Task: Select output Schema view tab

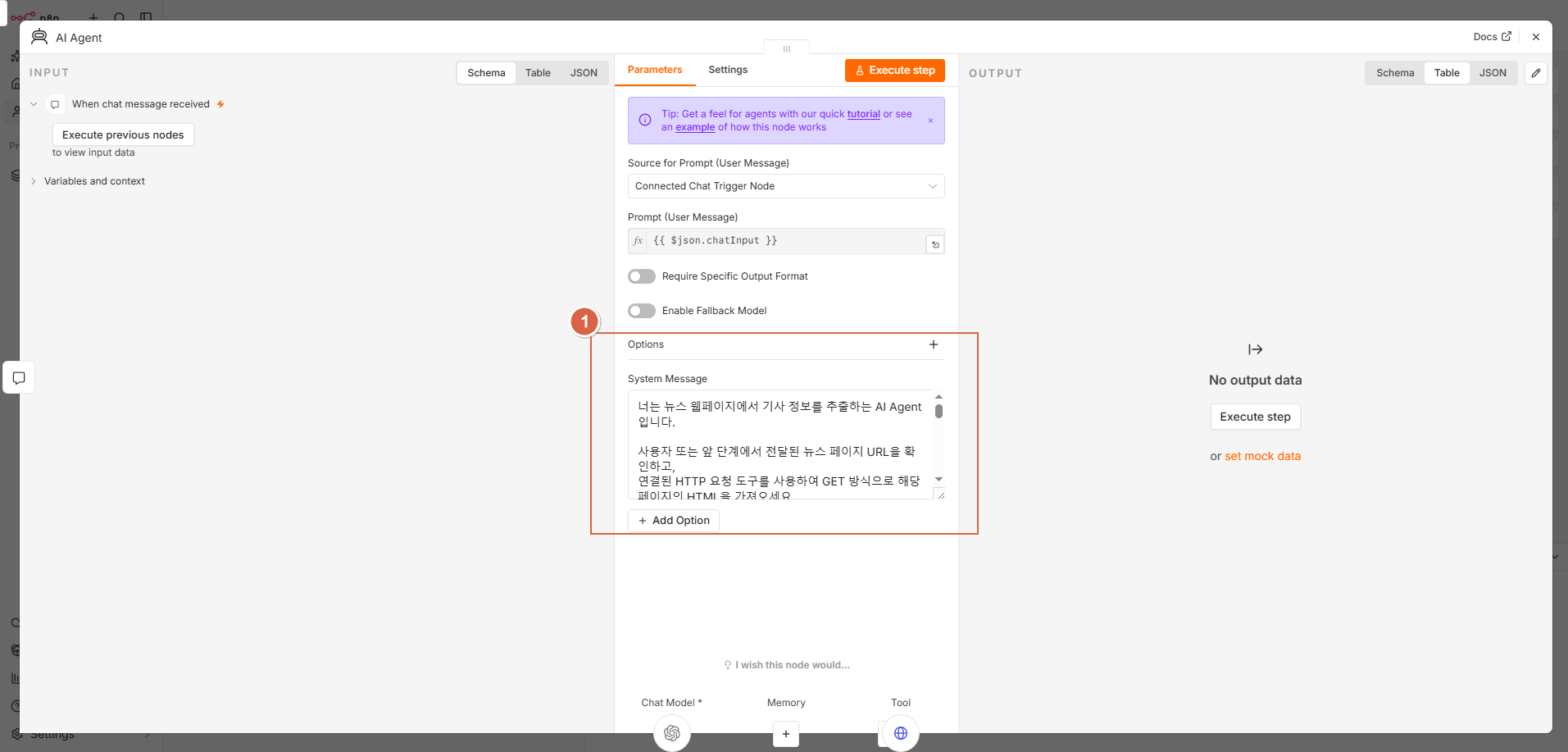Action: click(1395, 73)
